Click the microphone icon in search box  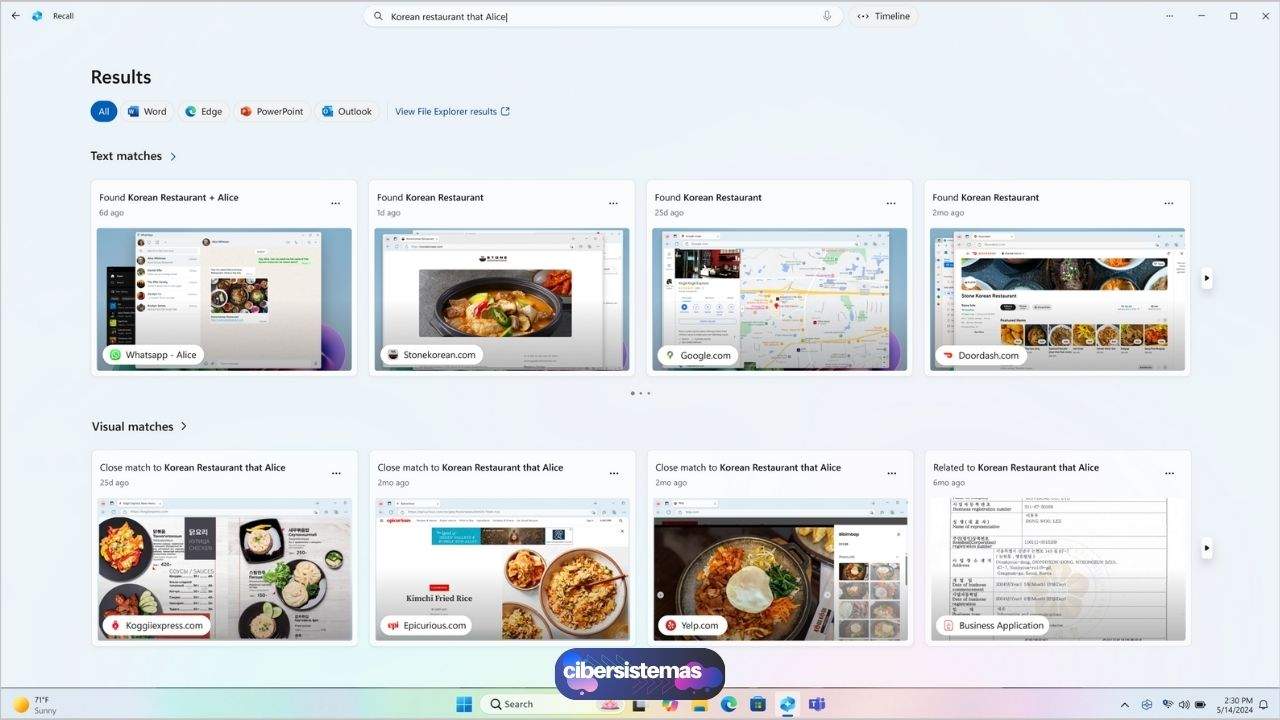tap(827, 16)
